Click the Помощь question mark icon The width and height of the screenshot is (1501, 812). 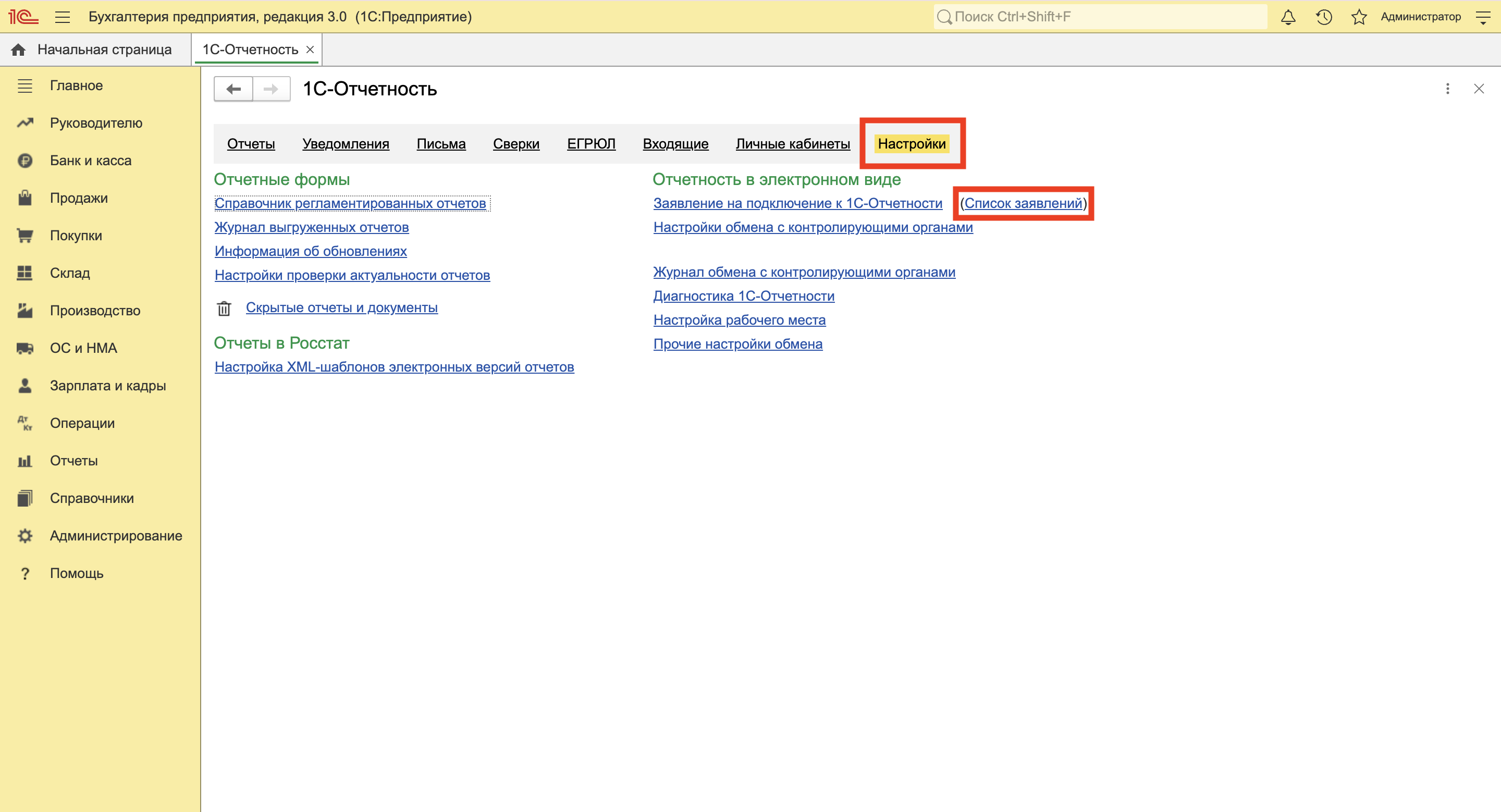tap(24, 573)
